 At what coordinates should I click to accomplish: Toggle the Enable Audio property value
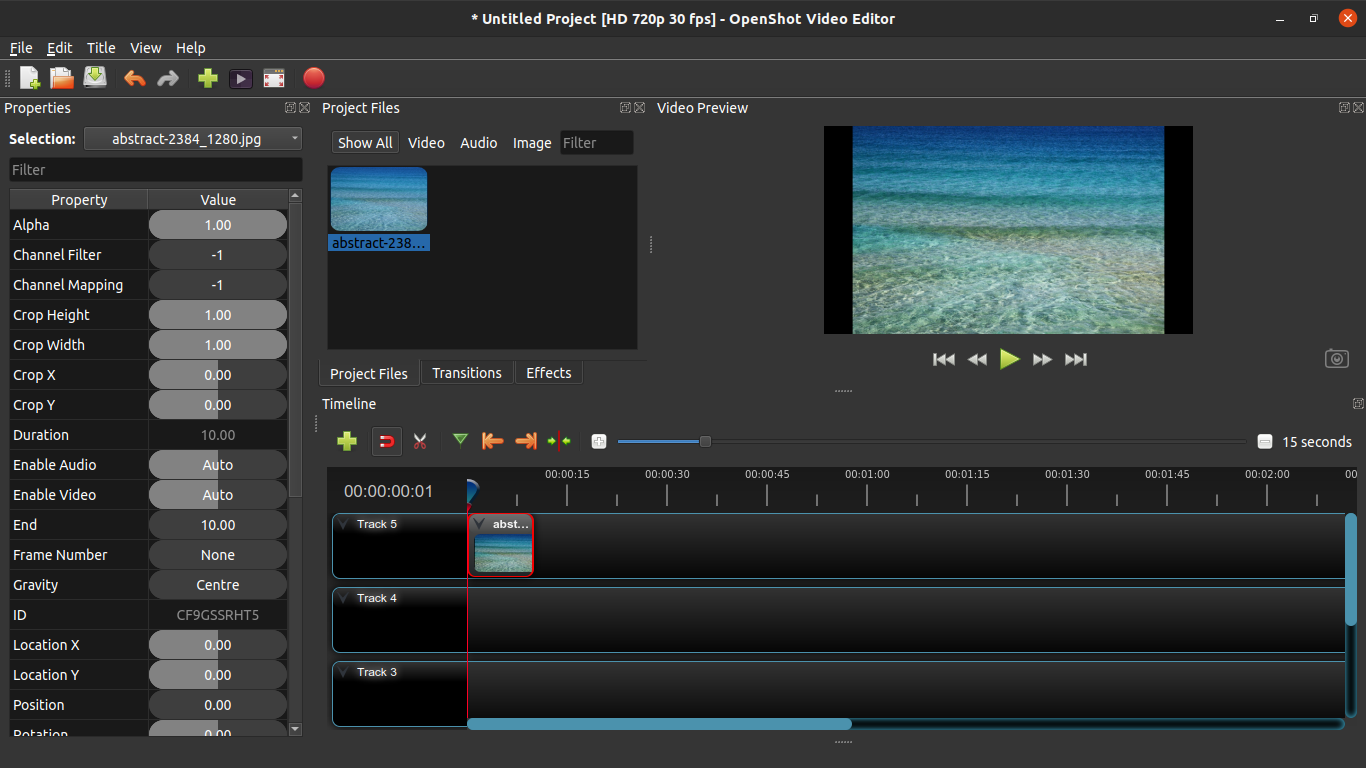point(217,464)
